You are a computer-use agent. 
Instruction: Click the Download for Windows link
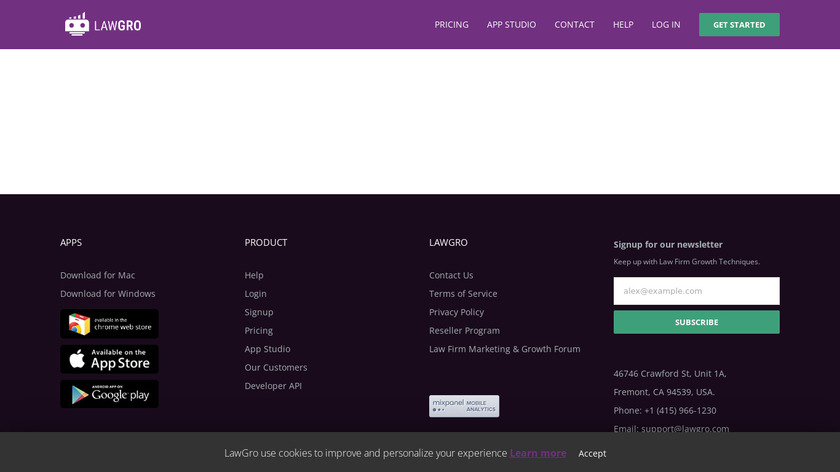(108, 294)
